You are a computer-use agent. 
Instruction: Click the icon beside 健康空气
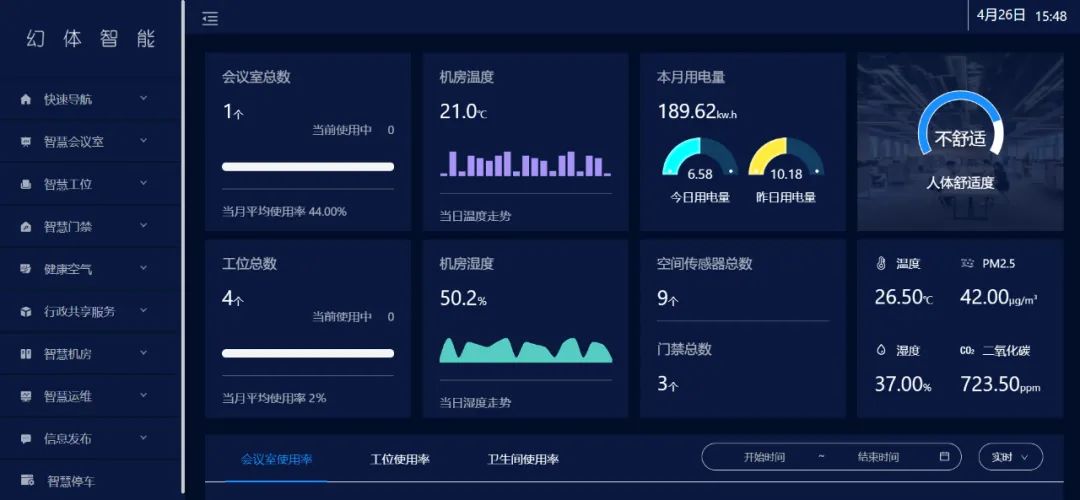[x=26, y=269]
